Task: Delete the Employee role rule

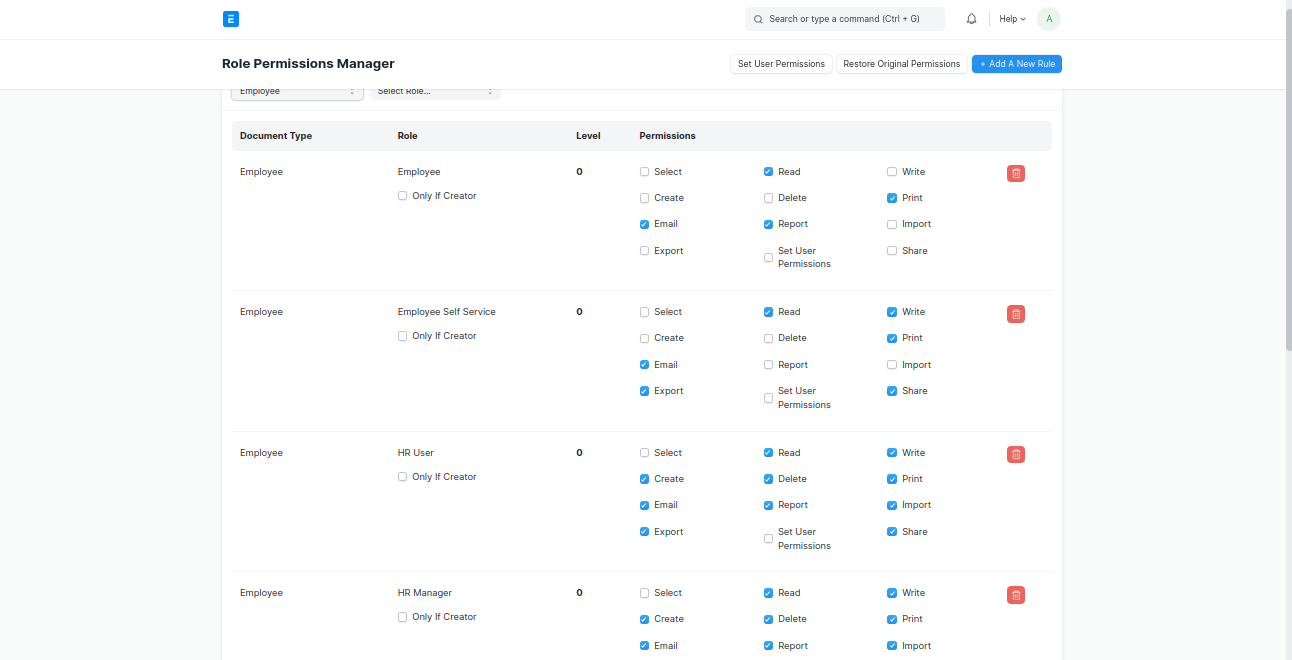Action: pyautogui.click(x=1016, y=173)
